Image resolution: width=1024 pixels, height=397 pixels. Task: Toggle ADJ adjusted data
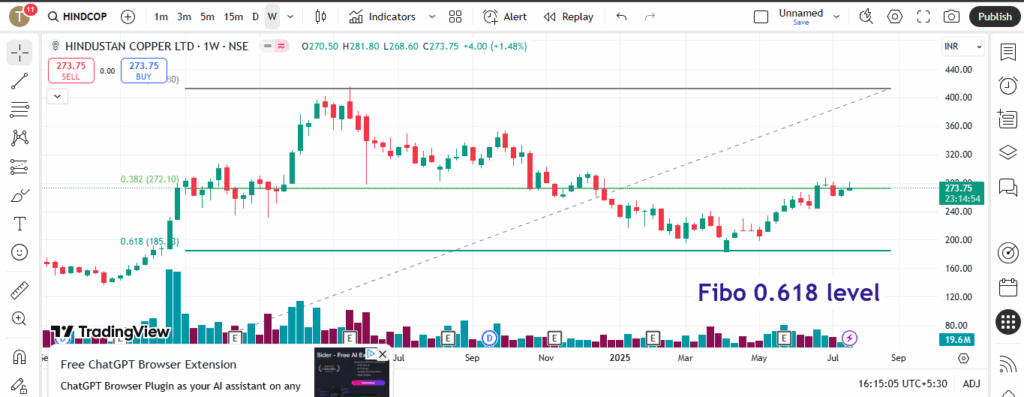(971, 384)
